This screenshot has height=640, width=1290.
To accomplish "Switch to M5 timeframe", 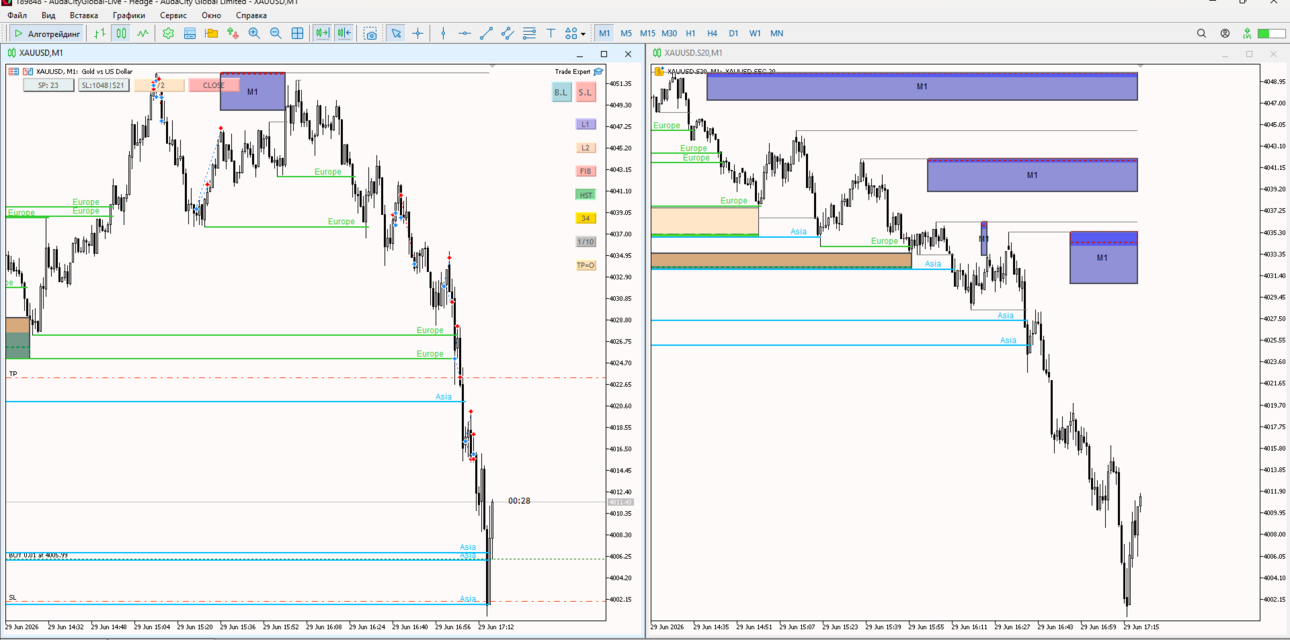I will pos(626,33).
